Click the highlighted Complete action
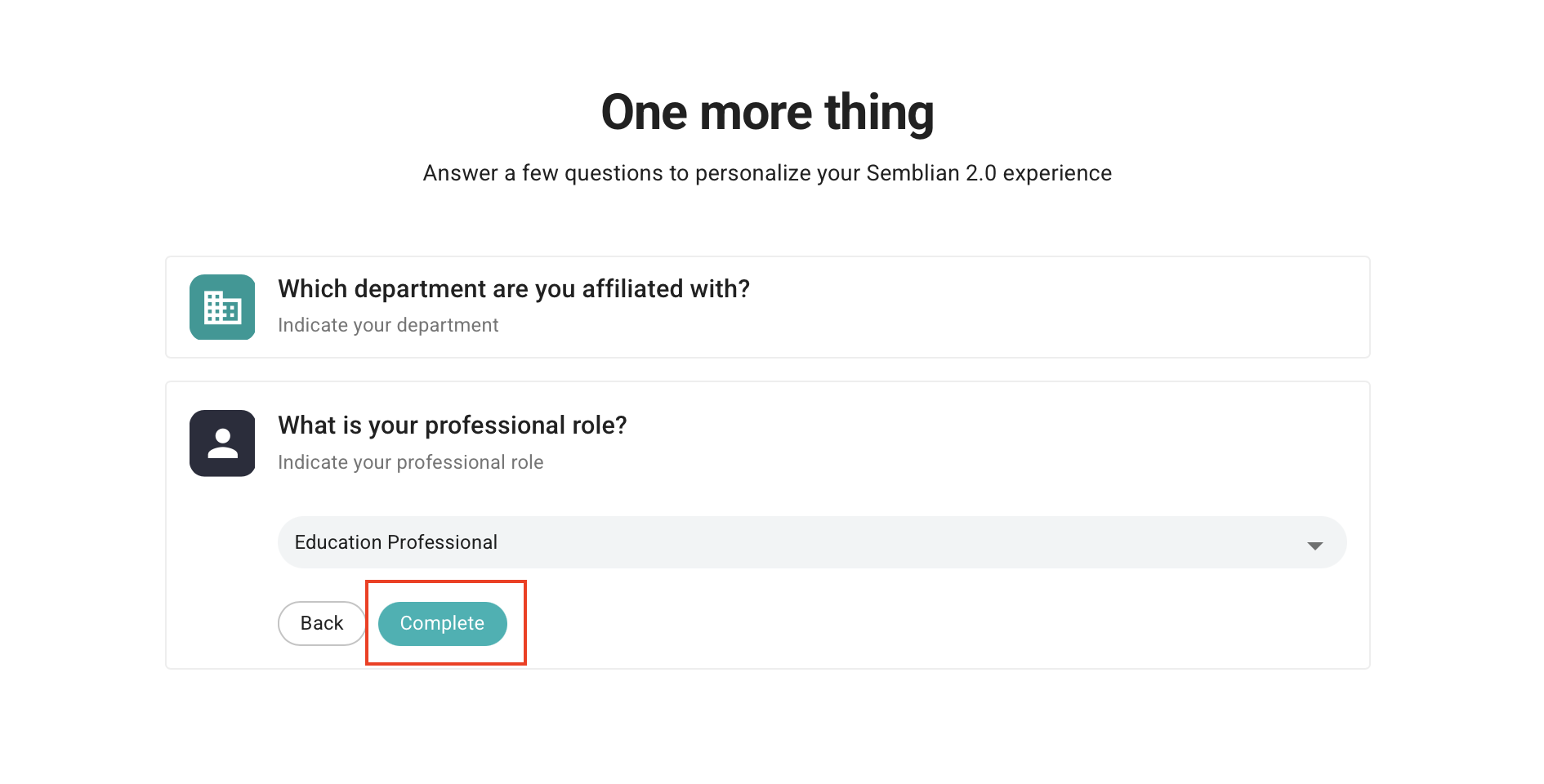Screen dimensions: 1544x784 (x=442, y=623)
